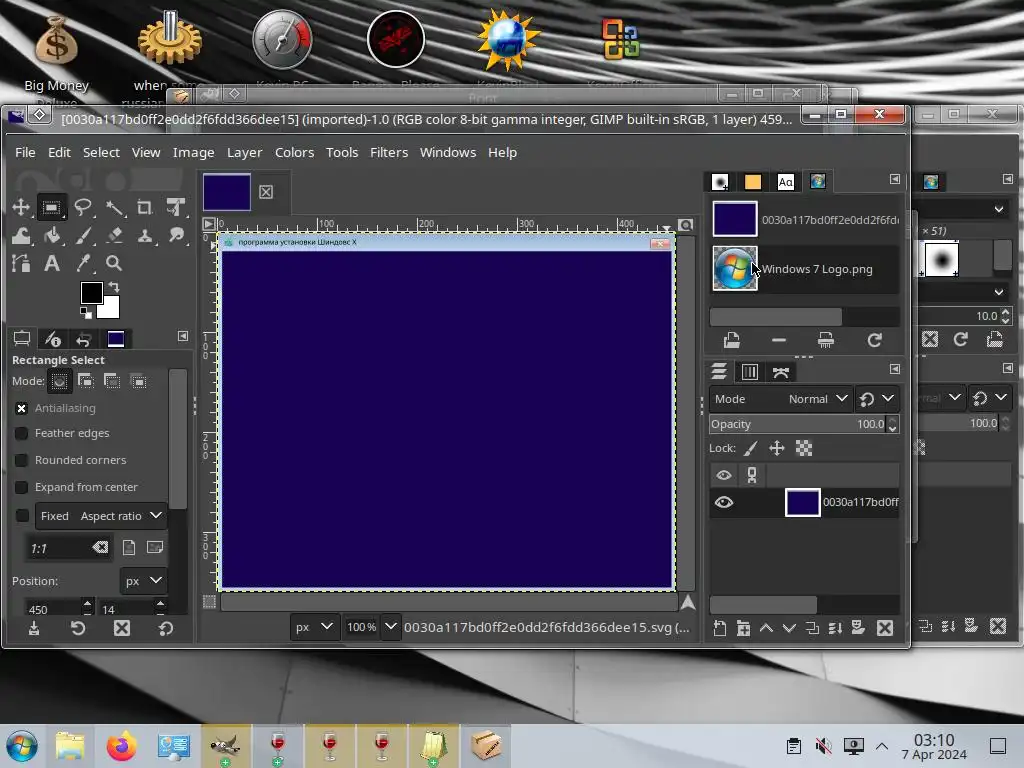Open the Image menu
Screen dimensions: 1024x768
pyautogui.click(x=193, y=152)
